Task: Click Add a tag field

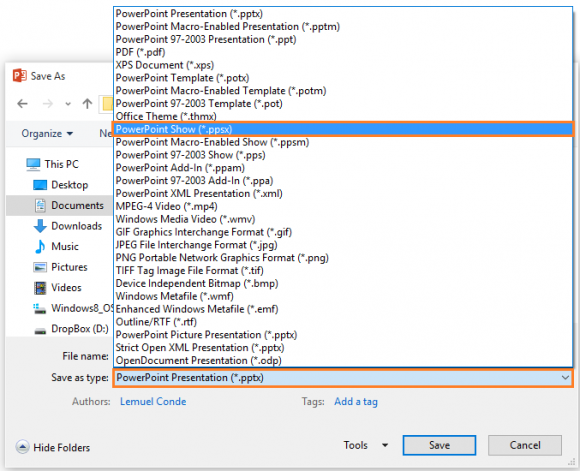Action: (x=356, y=401)
